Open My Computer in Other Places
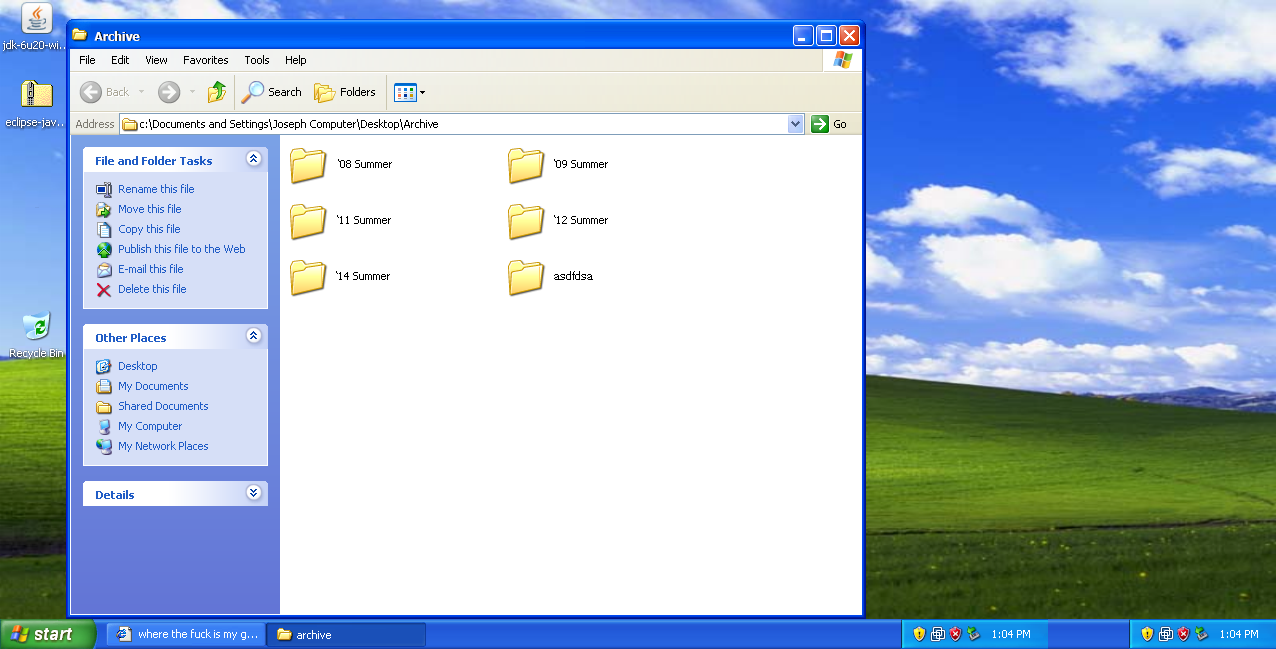The image size is (1276, 649). coord(150,426)
